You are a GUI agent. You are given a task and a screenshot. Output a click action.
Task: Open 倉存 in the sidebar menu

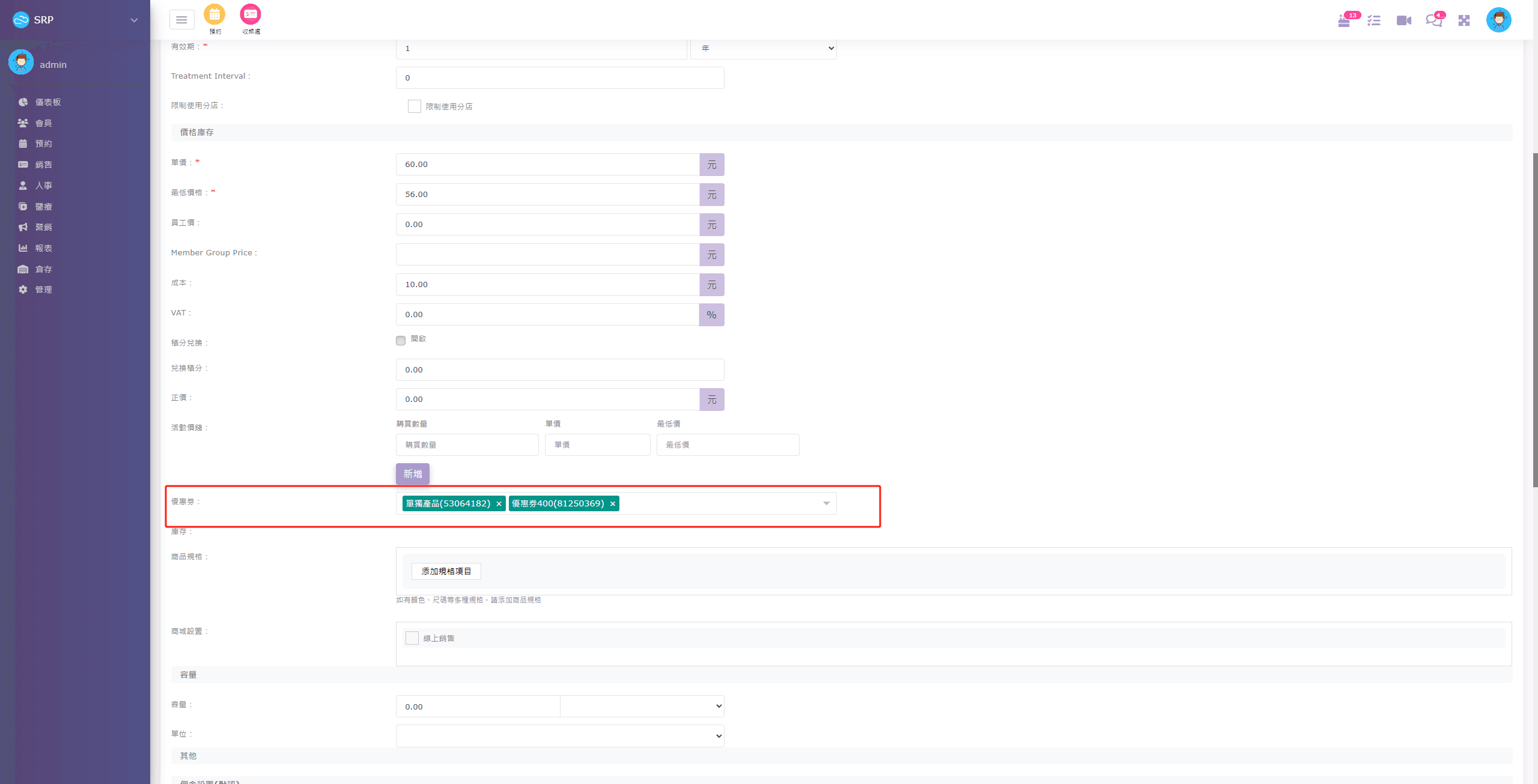point(43,269)
